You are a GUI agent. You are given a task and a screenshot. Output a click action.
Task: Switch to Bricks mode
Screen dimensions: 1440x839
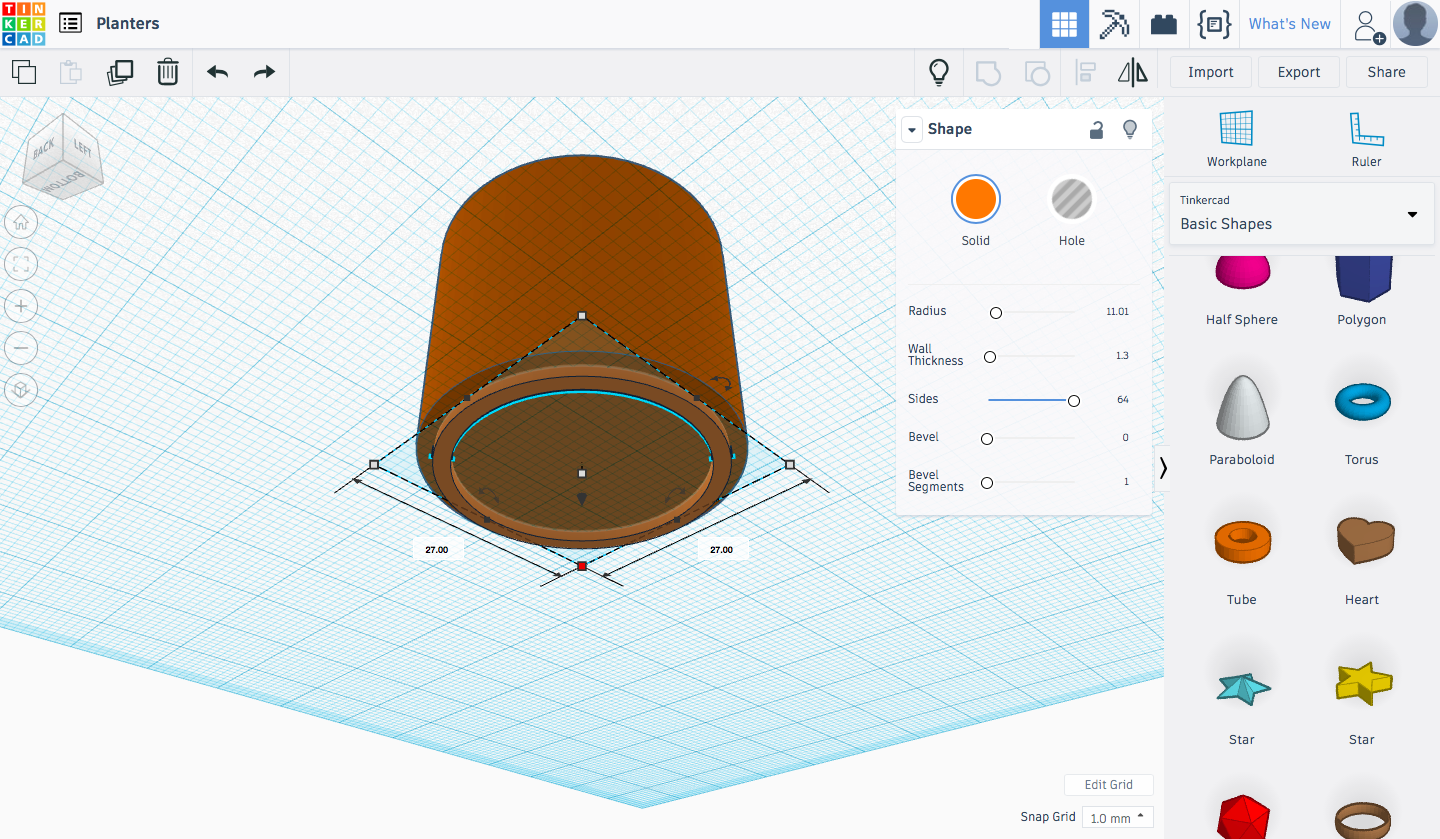1163,24
